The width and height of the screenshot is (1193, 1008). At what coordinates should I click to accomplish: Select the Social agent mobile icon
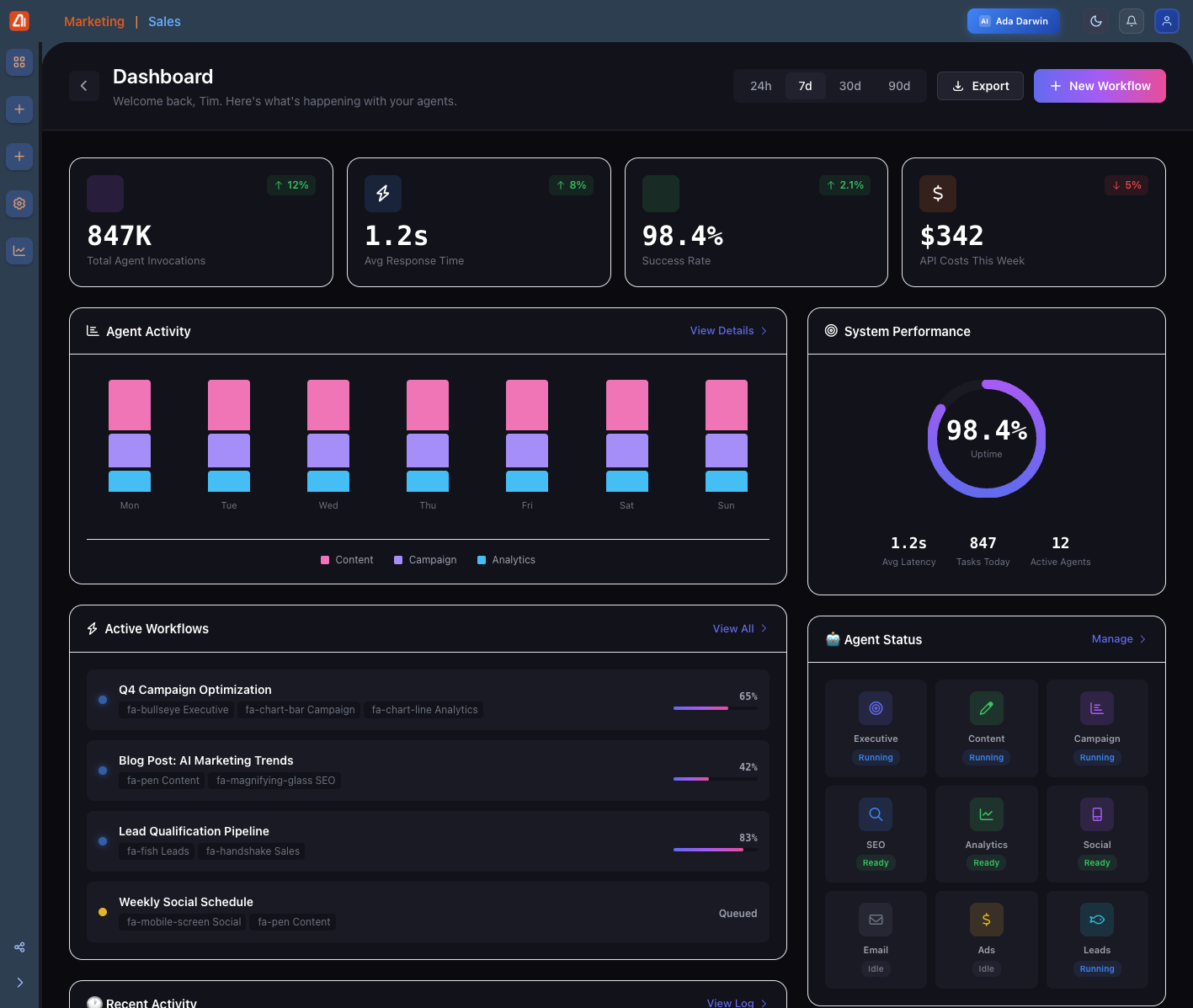pos(1097,814)
